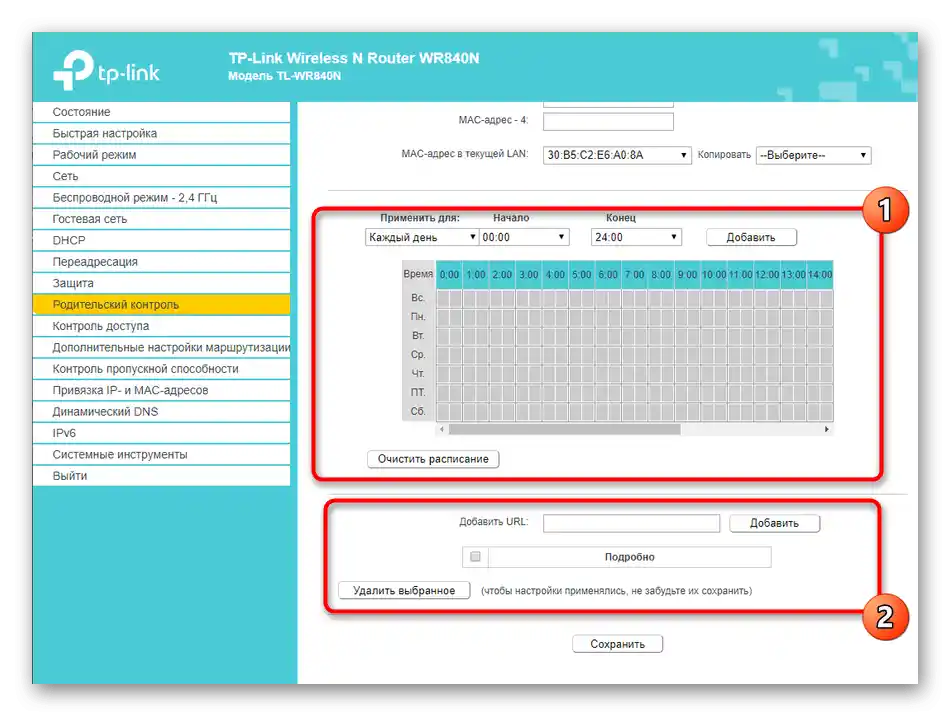The image size is (950, 716).
Task: Click Добавить button beside URL field
Action: pyautogui.click(x=774, y=523)
